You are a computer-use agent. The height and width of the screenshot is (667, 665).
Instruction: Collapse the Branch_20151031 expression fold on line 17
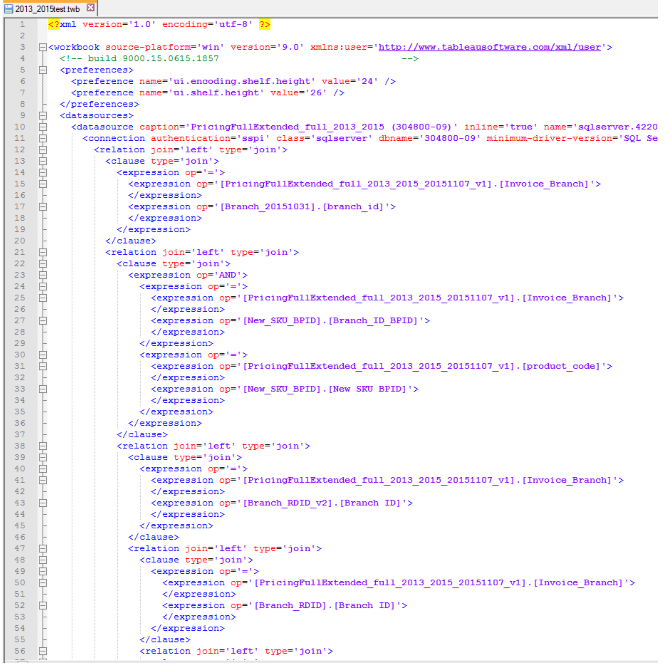[x=43, y=207]
